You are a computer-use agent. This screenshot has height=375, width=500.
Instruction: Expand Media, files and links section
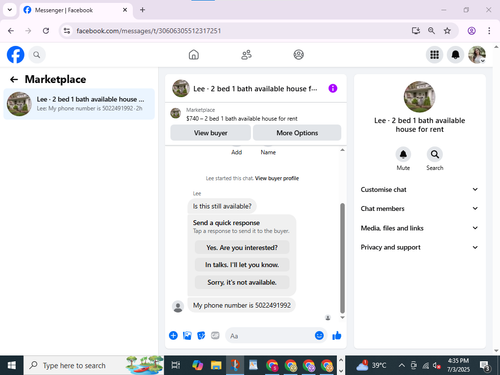pos(419,228)
